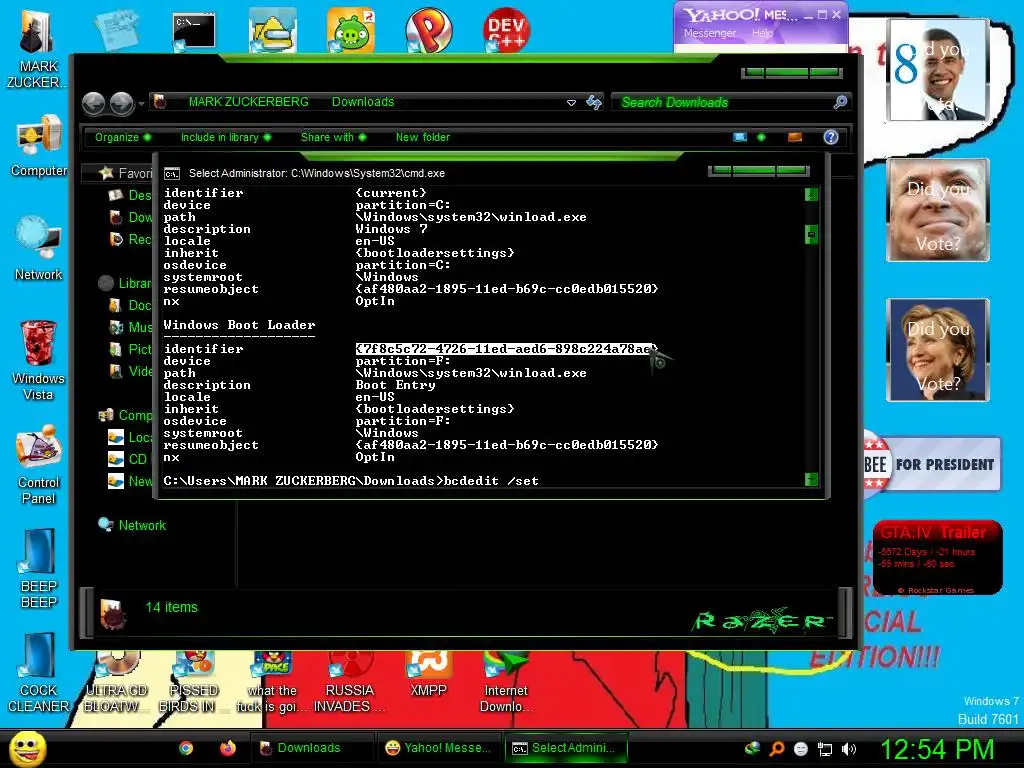Click the bcdedit /set command line text

coord(491,481)
